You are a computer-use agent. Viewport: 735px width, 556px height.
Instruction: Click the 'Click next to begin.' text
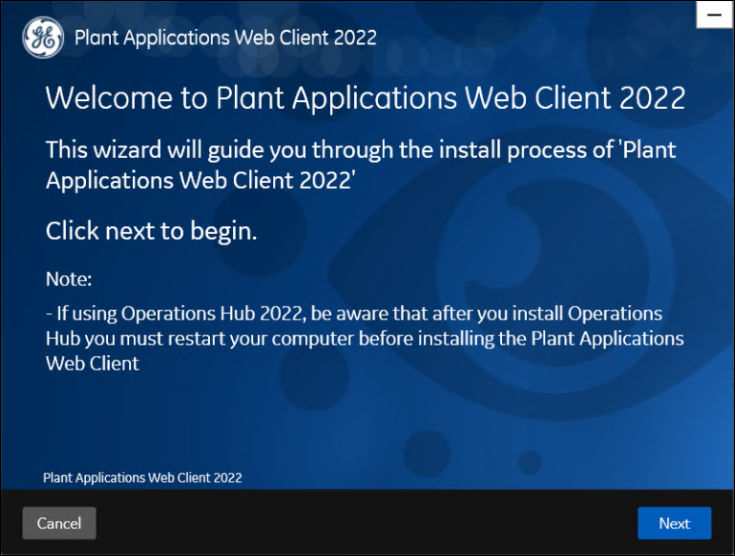[x=151, y=231]
